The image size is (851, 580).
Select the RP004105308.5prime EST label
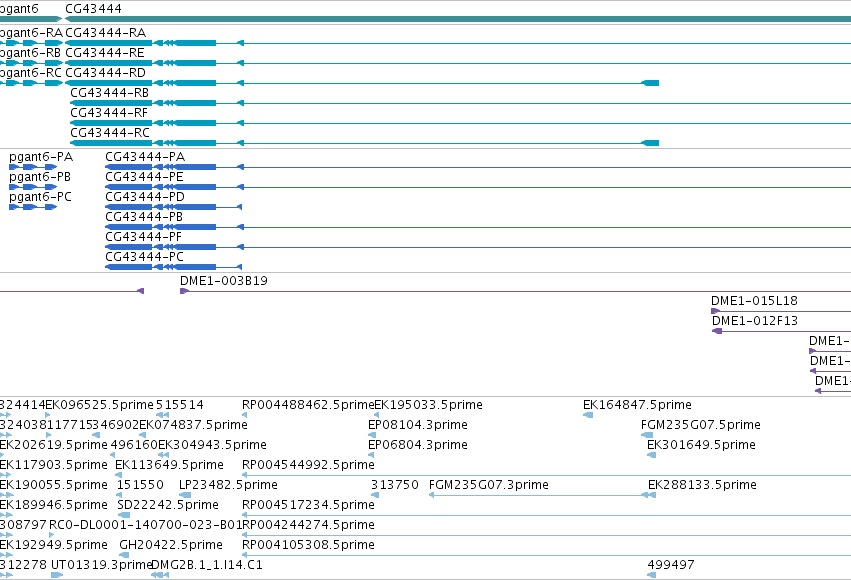[308, 545]
